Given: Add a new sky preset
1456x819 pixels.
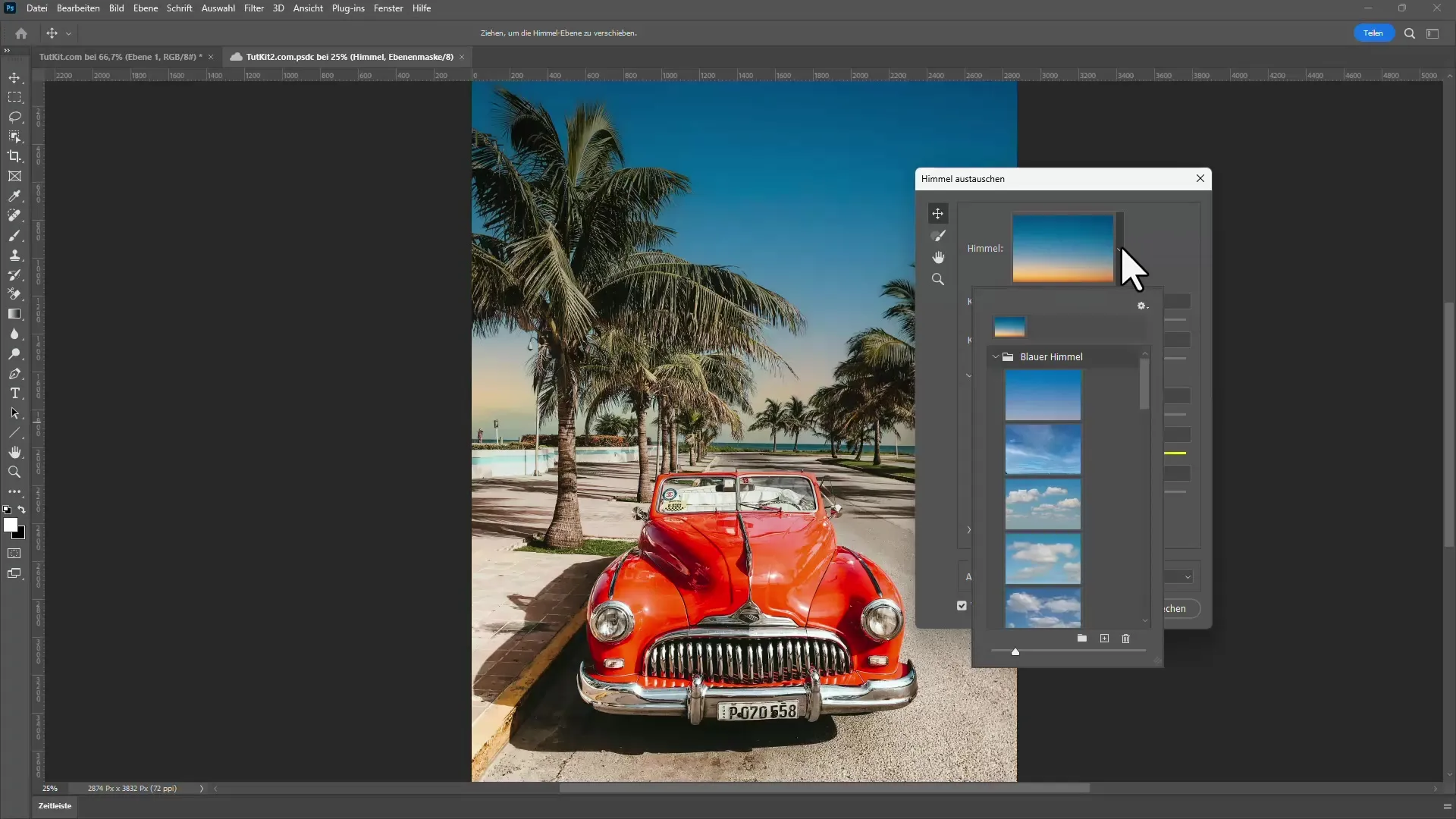Looking at the screenshot, I should click(1104, 639).
